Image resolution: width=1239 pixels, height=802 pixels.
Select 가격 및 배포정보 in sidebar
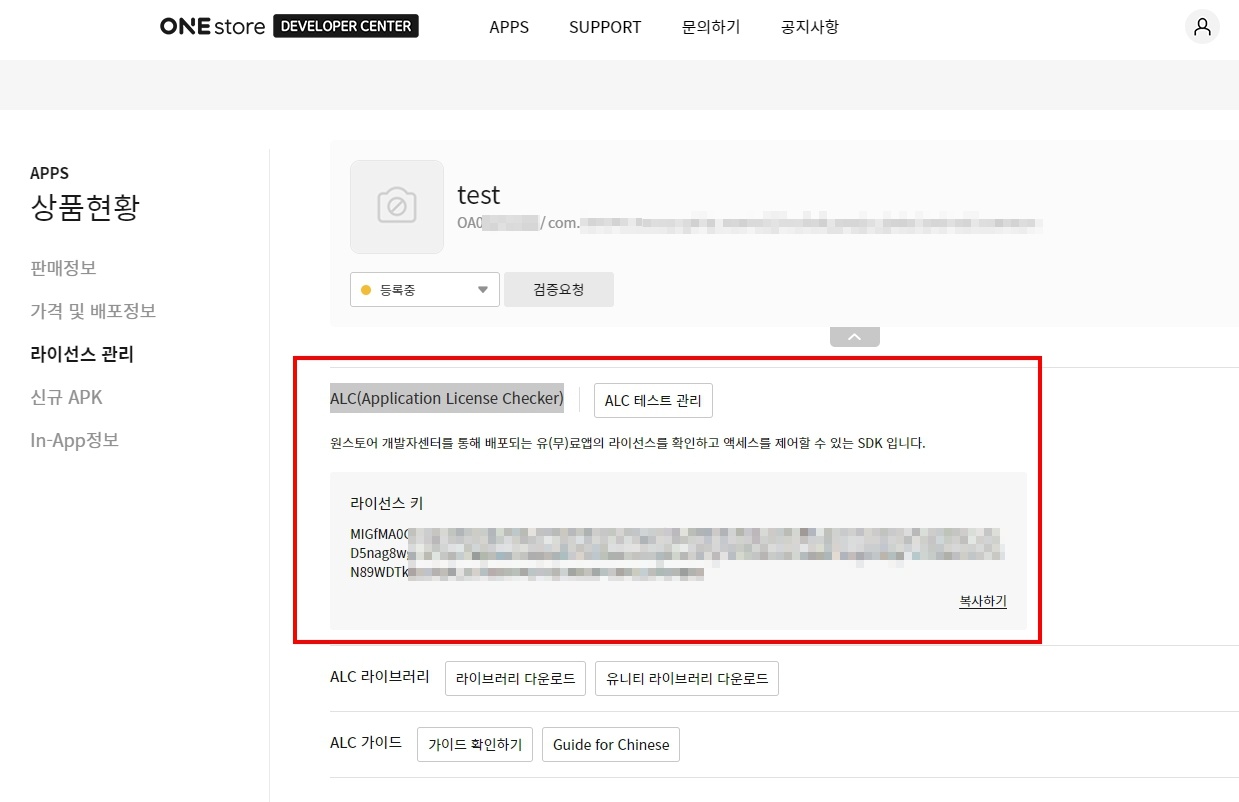[93, 311]
